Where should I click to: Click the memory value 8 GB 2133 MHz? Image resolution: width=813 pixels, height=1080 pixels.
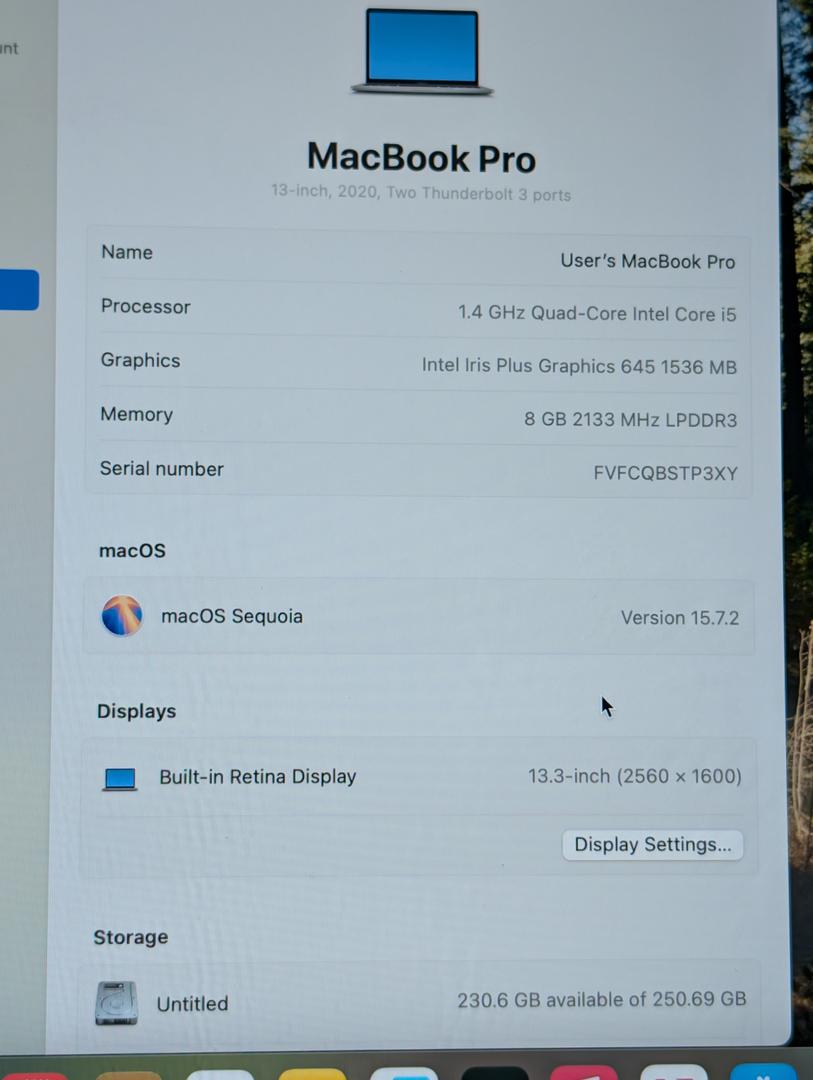[630, 419]
